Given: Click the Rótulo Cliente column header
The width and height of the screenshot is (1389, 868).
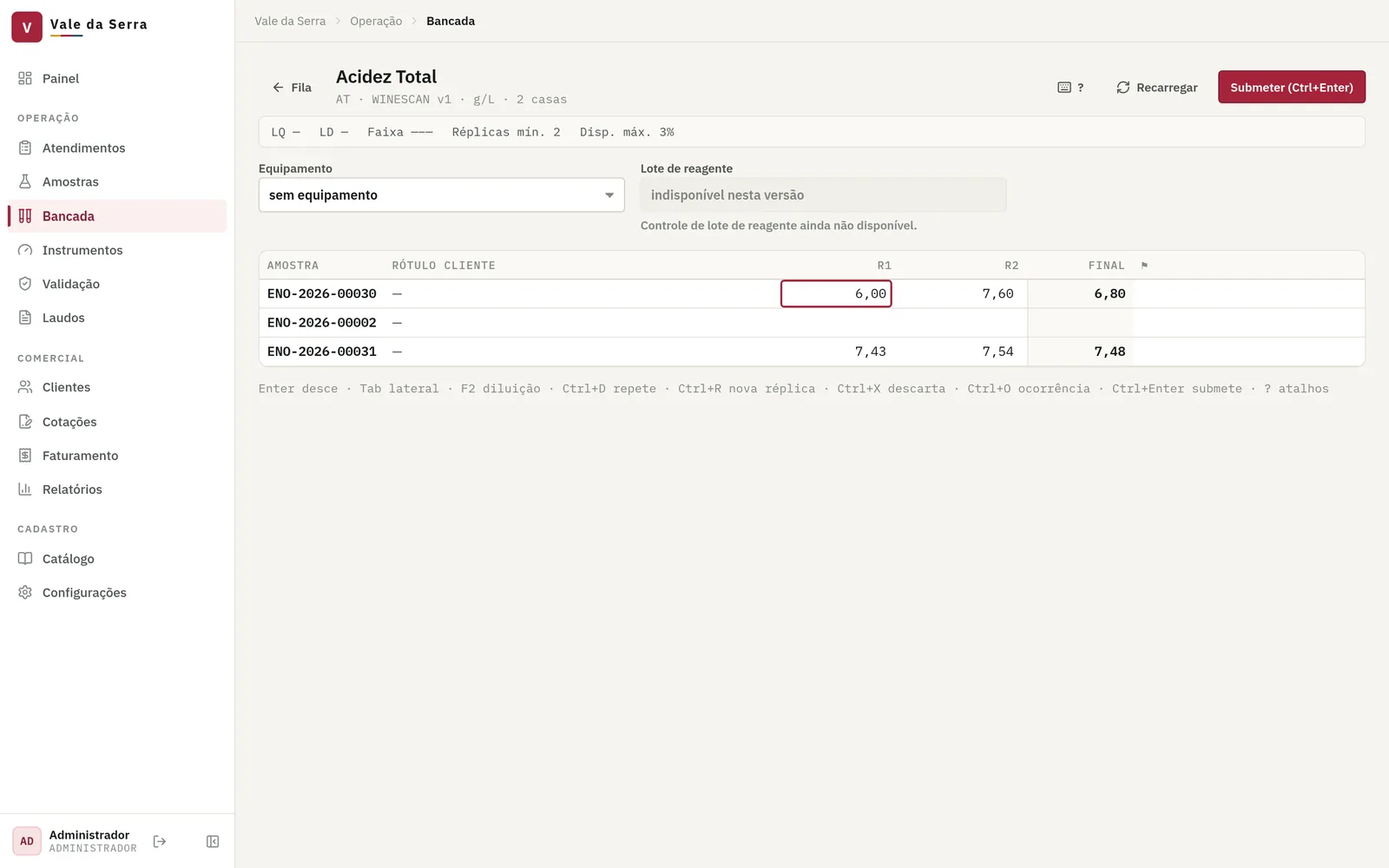Looking at the screenshot, I should [444, 266].
